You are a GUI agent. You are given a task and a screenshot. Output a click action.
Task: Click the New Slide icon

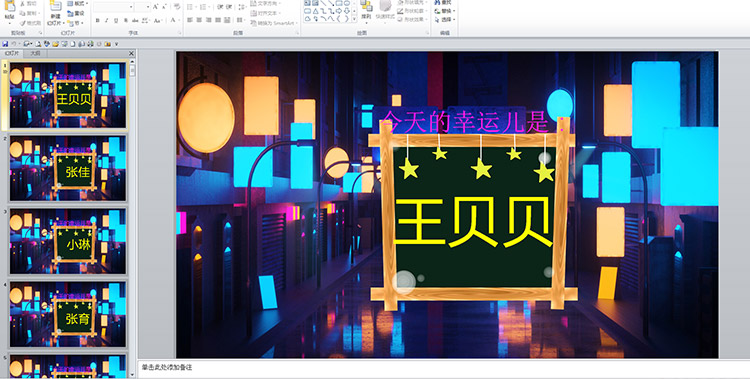pyautogui.click(x=55, y=13)
